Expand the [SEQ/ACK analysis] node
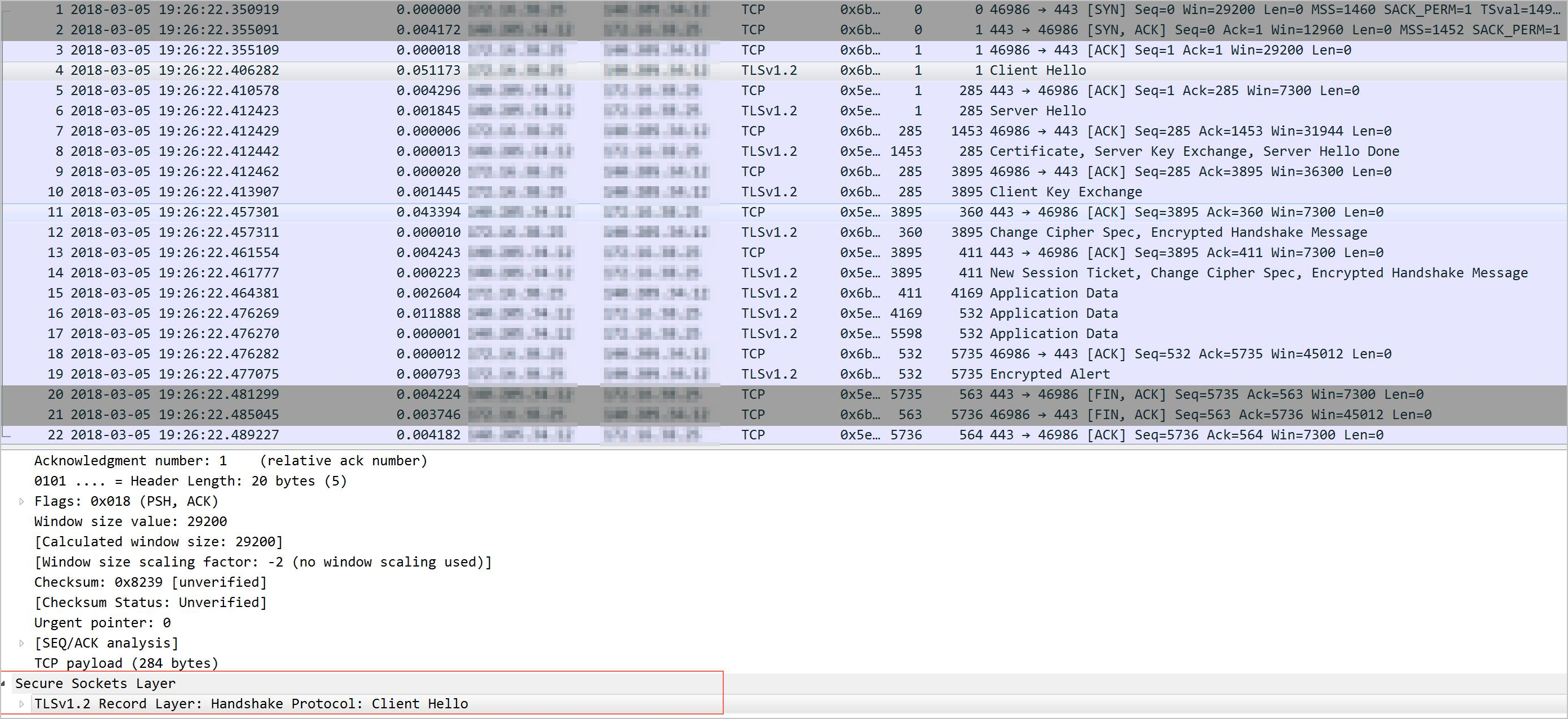 [x=21, y=643]
